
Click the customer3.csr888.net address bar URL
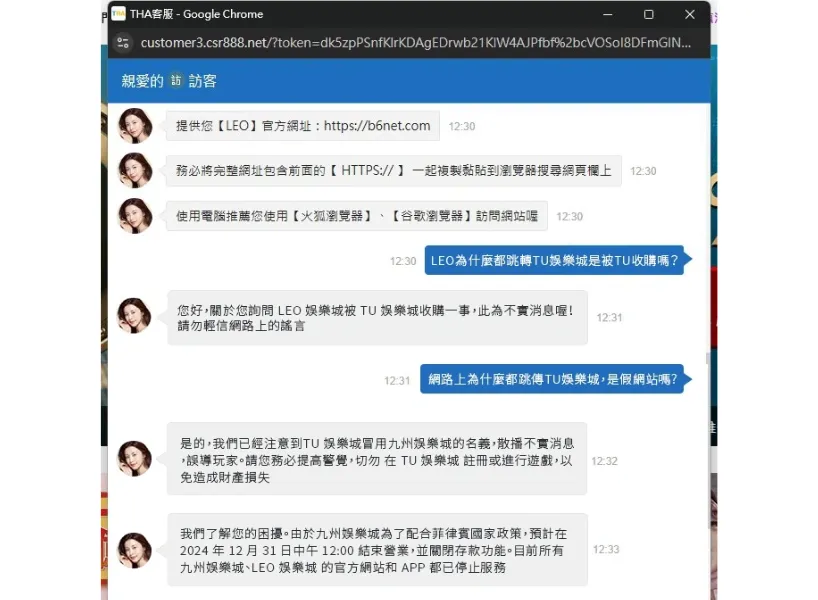[x=416, y=43]
